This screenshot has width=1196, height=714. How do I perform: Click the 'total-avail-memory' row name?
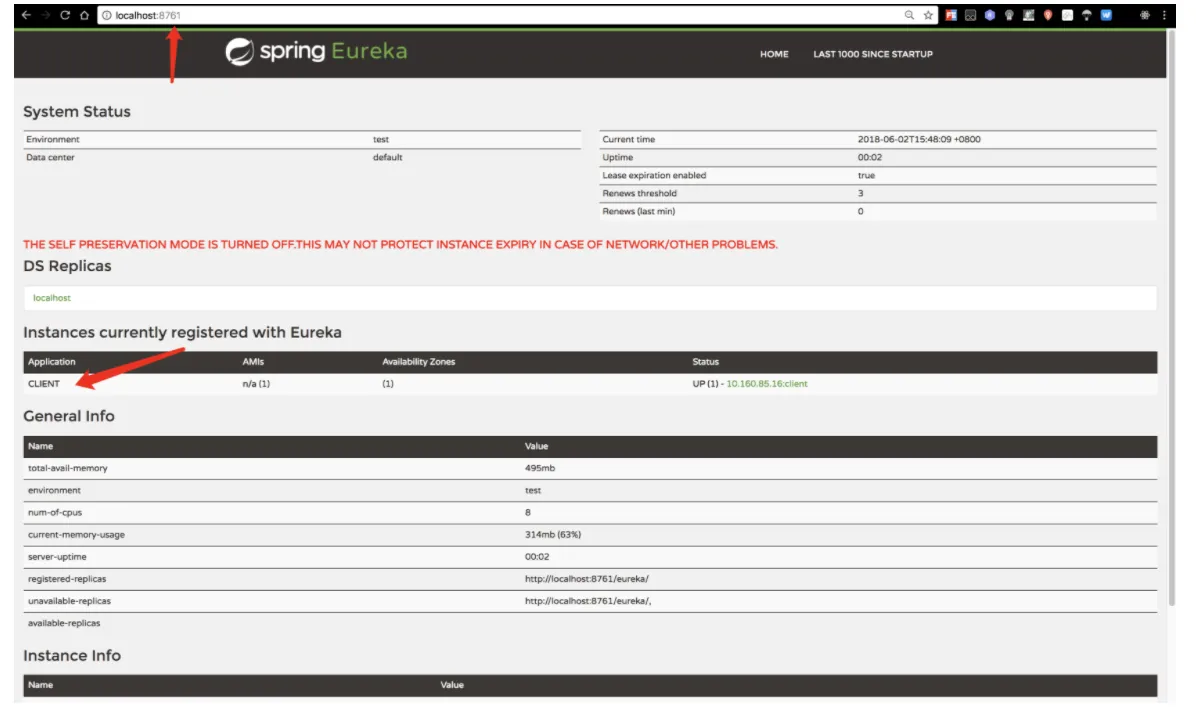pyautogui.click(x=68, y=468)
